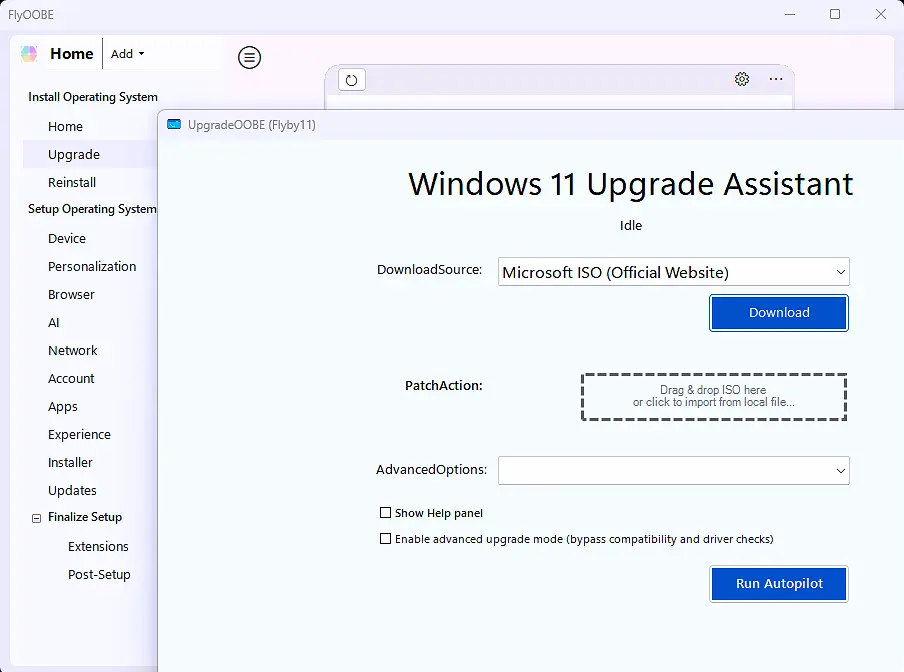This screenshot has width=904, height=672.
Task: Enable the Show Help panel checkbox
Action: pos(386,513)
